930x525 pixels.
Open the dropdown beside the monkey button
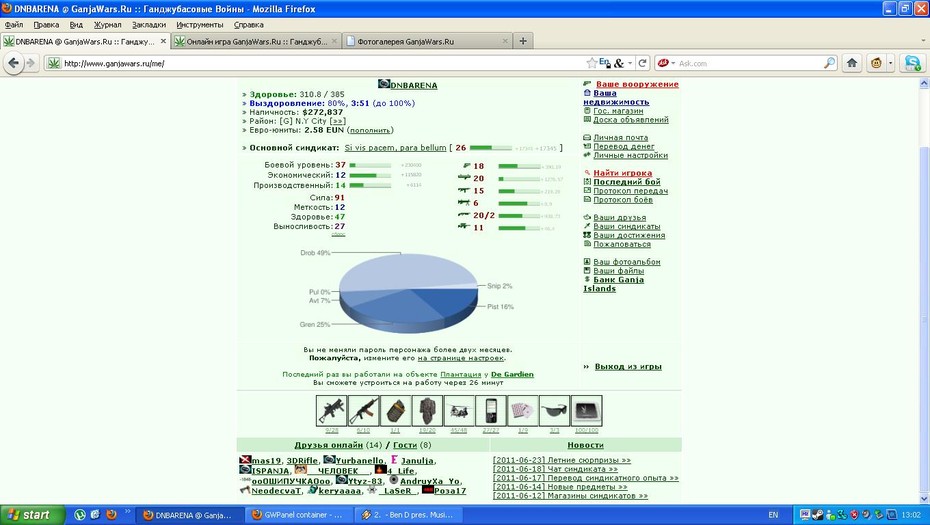[890, 63]
